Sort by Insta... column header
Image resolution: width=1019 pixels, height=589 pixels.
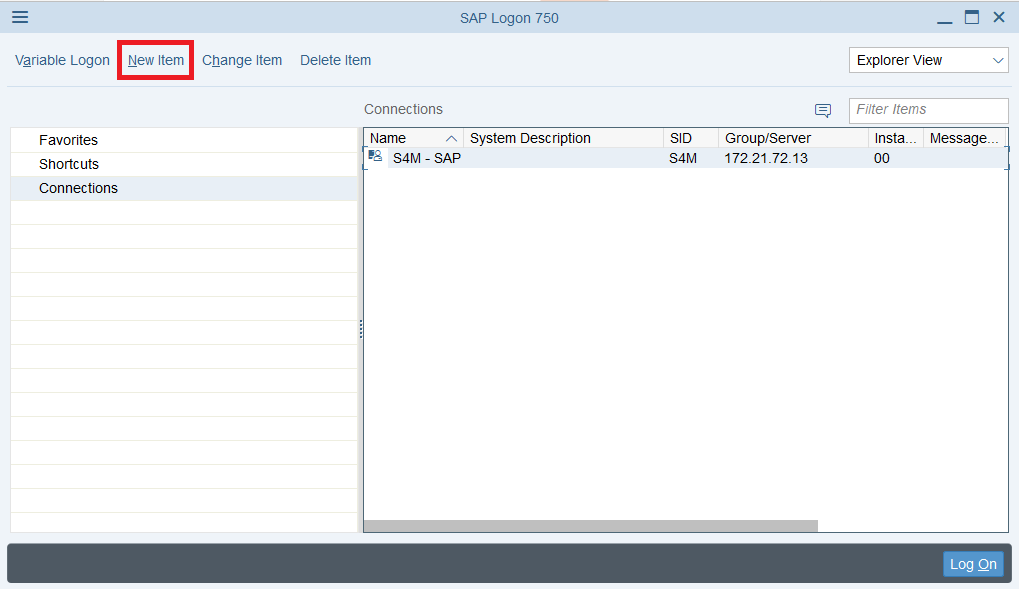[896, 138]
